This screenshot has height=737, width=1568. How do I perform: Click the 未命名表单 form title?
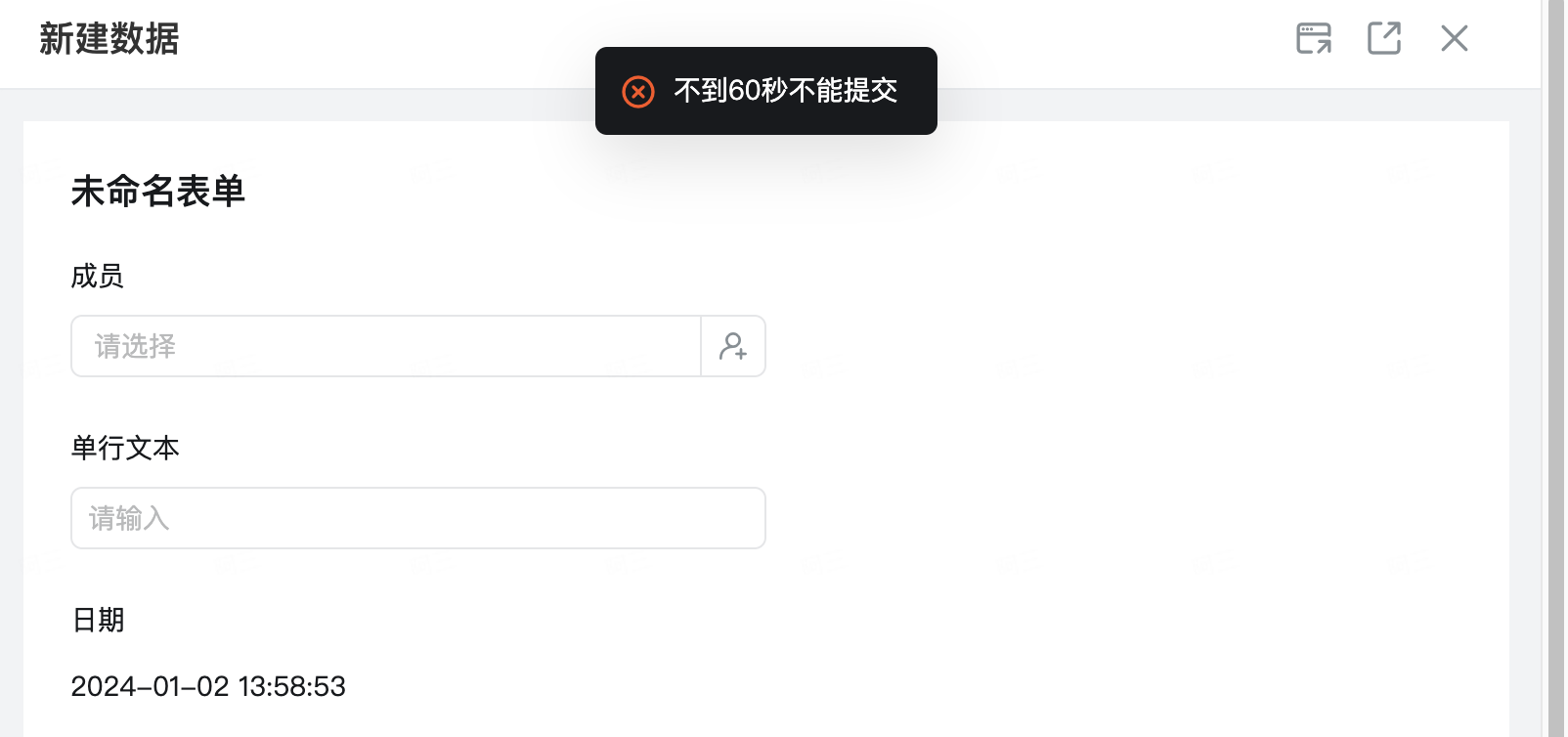158,191
